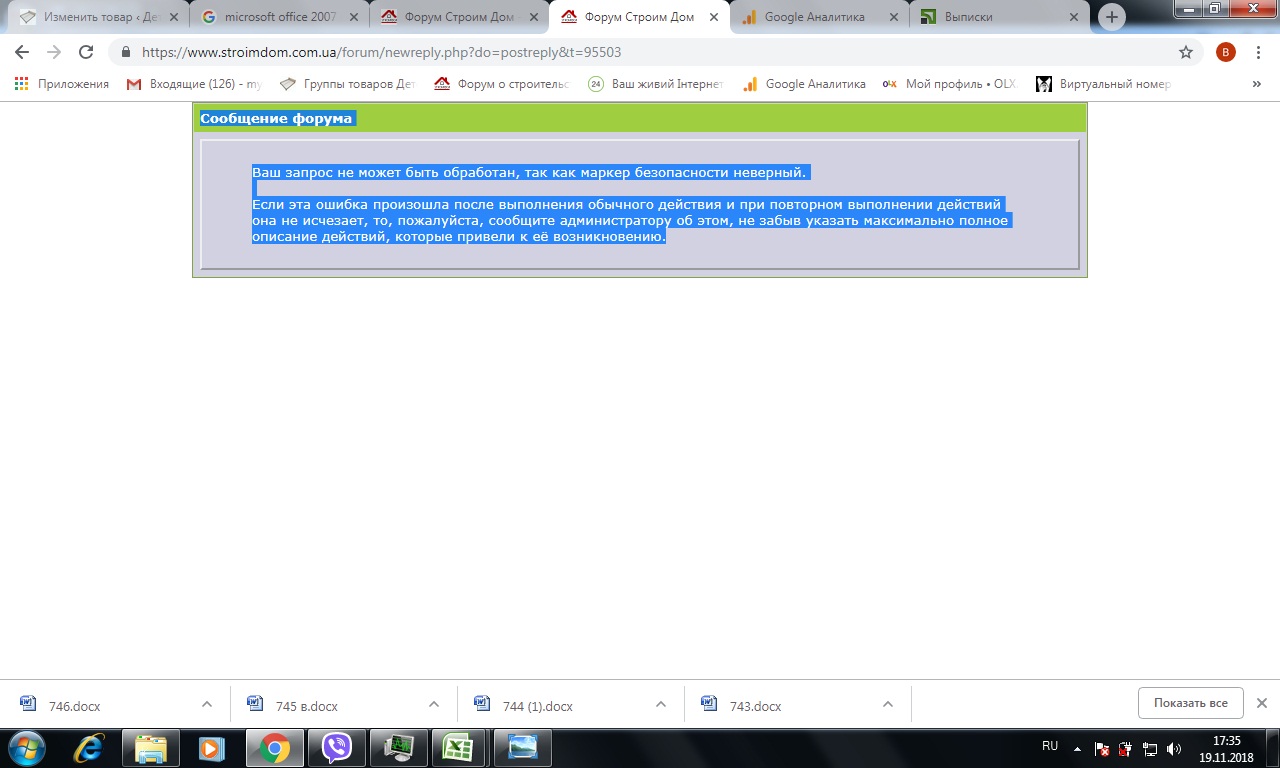The image size is (1280, 768).
Task: Switch to the Google Аналитика tab
Action: (818, 17)
